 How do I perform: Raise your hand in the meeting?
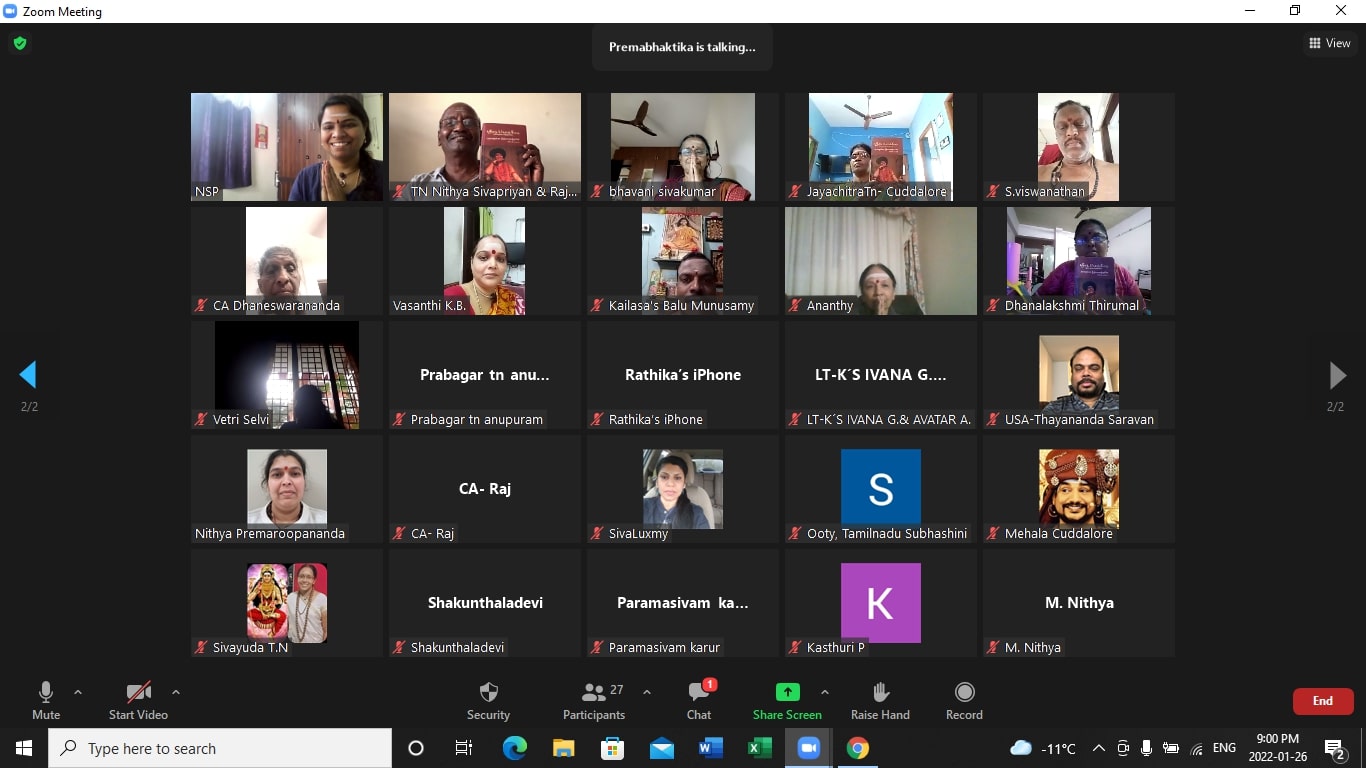point(880,700)
